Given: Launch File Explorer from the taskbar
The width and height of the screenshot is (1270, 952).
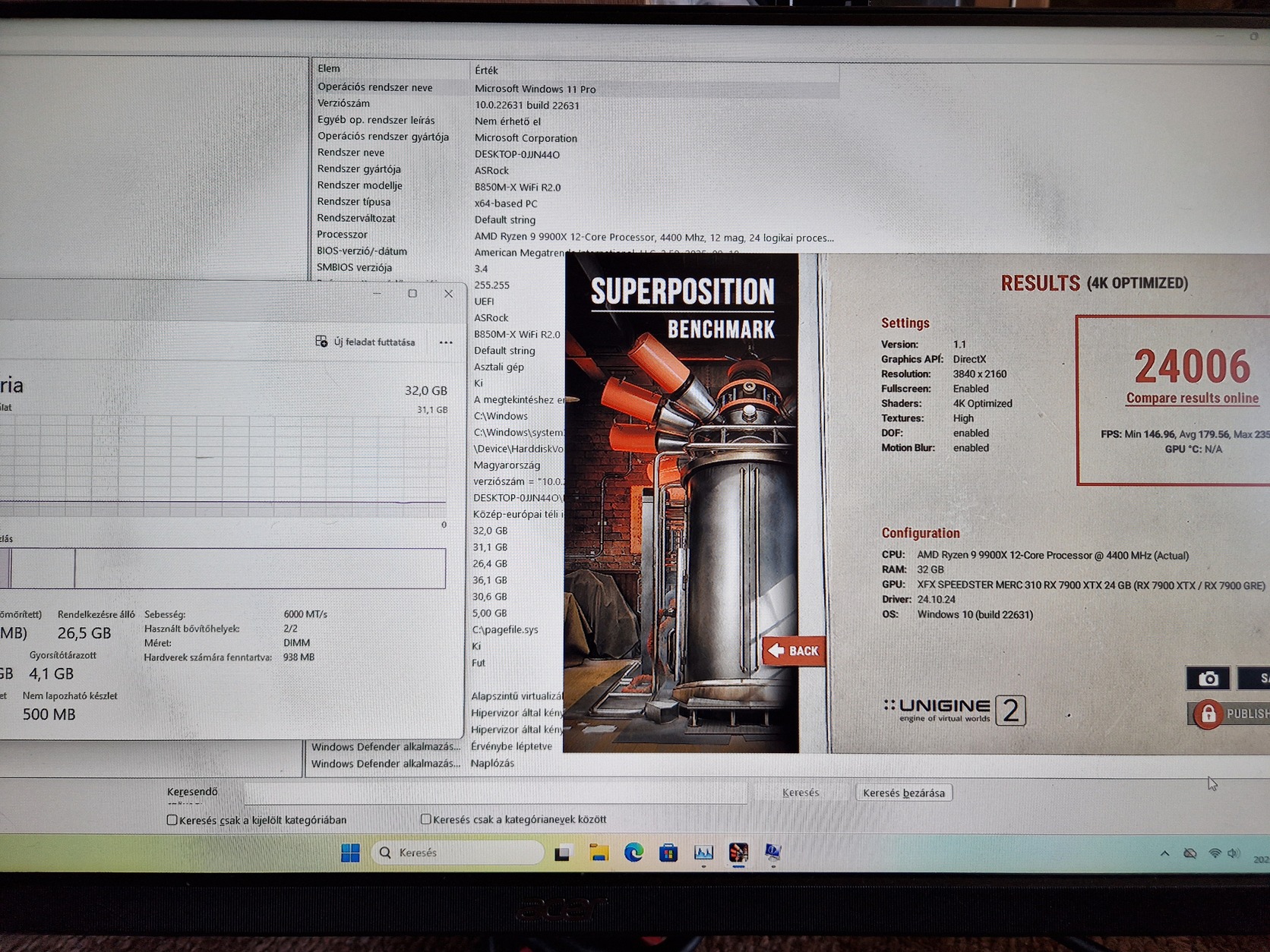Looking at the screenshot, I should pos(599,853).
